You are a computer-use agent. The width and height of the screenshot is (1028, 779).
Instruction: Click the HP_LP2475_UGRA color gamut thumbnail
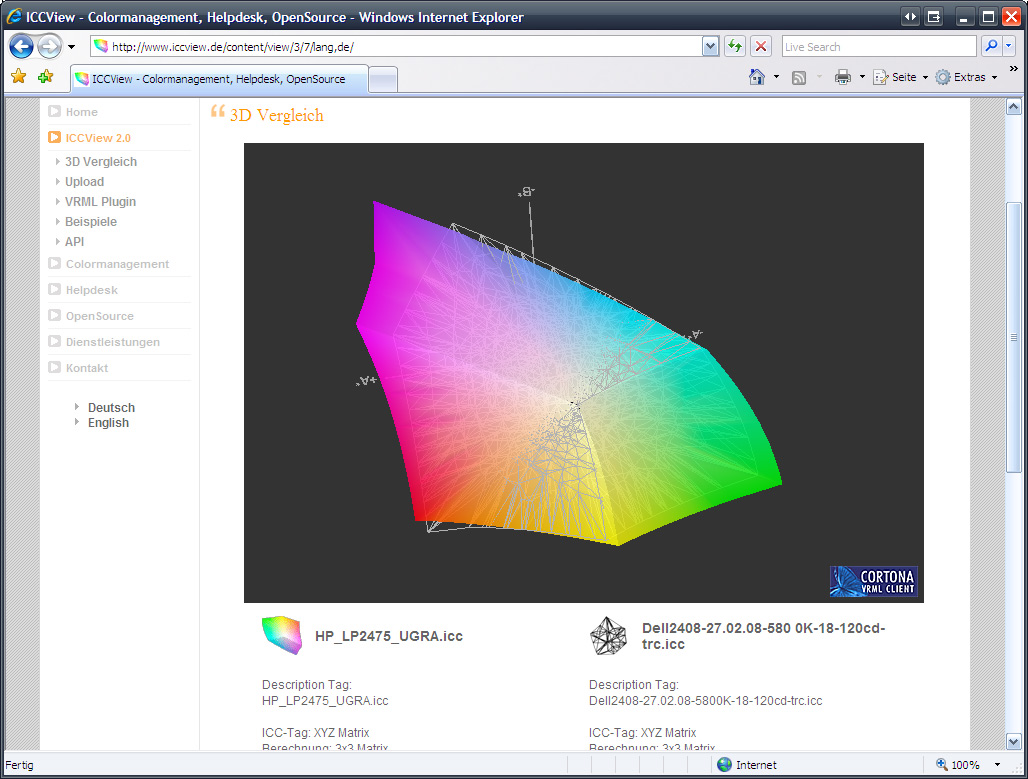tap(281, 635)
